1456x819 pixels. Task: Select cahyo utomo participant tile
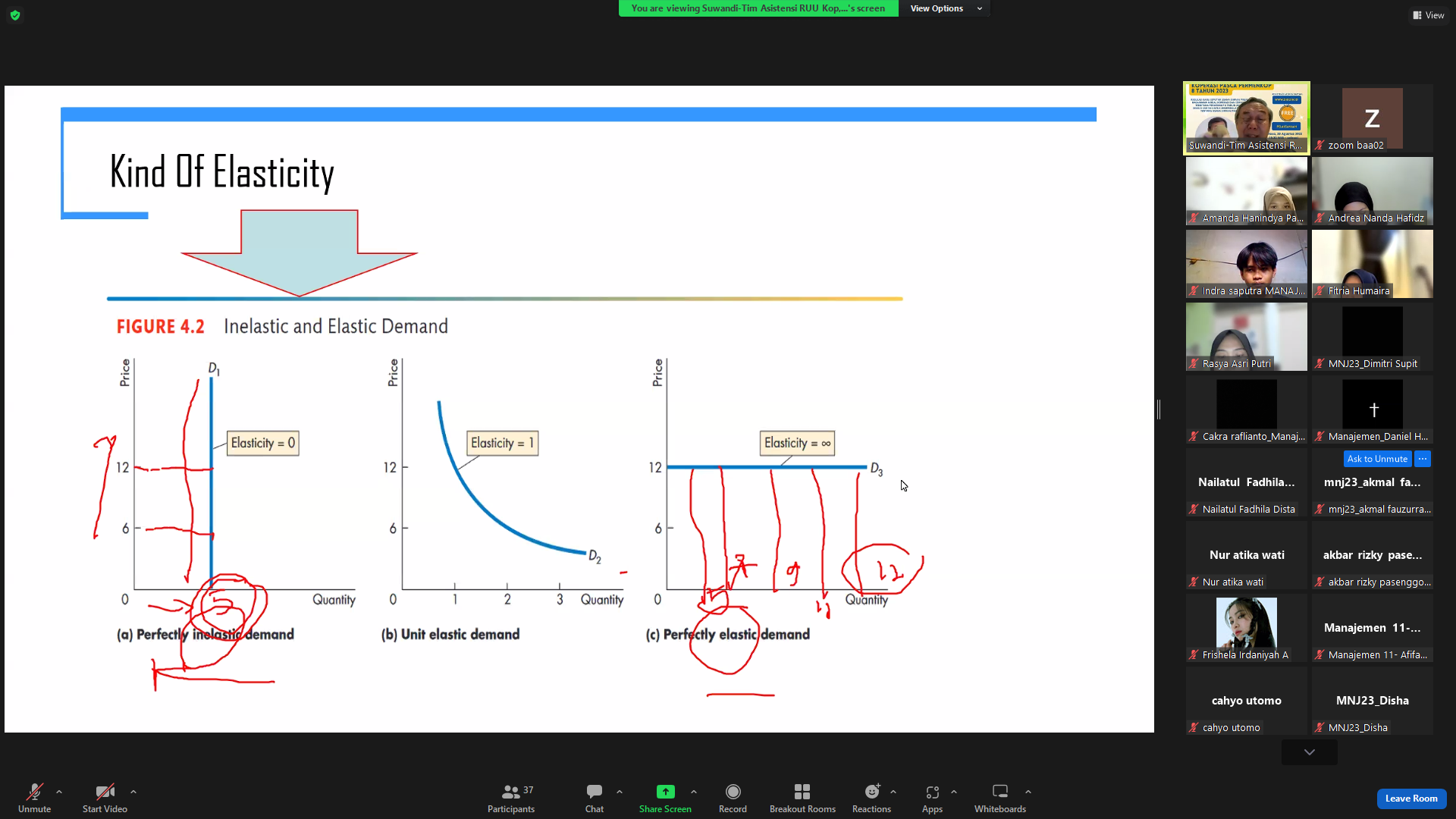click(1247, 701)
